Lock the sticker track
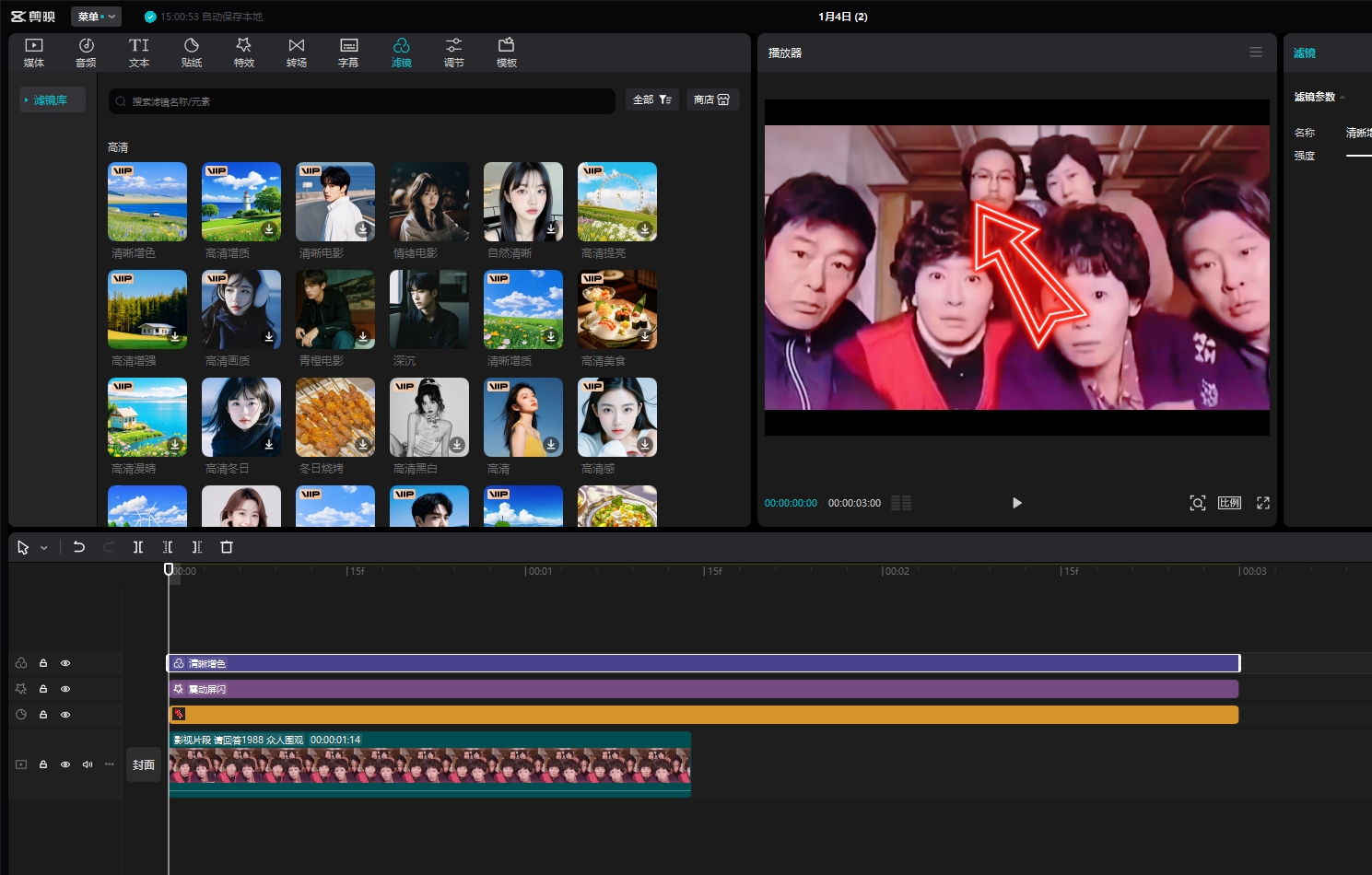Image resolution: width=1372 pixels, height=875 pixels. coord(43,715)
